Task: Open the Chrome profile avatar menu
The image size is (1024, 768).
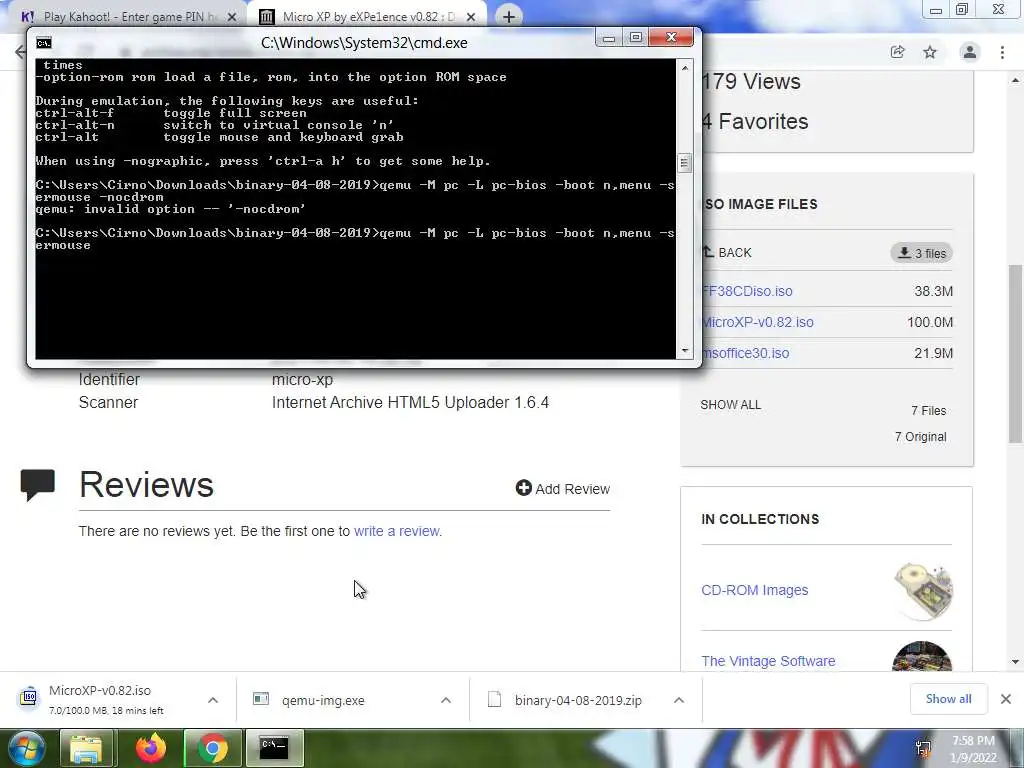Action: click(970, 52)
